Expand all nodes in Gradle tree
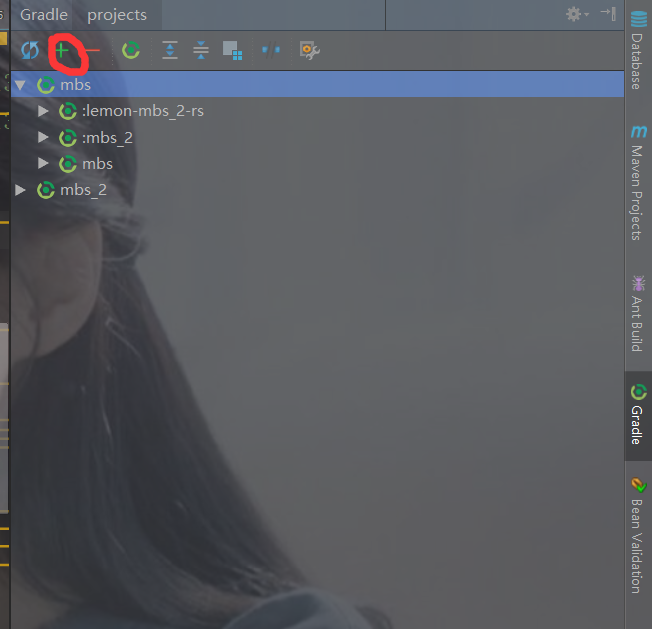Viewport: 652px width, 629px height. click(x=170, y=50)
